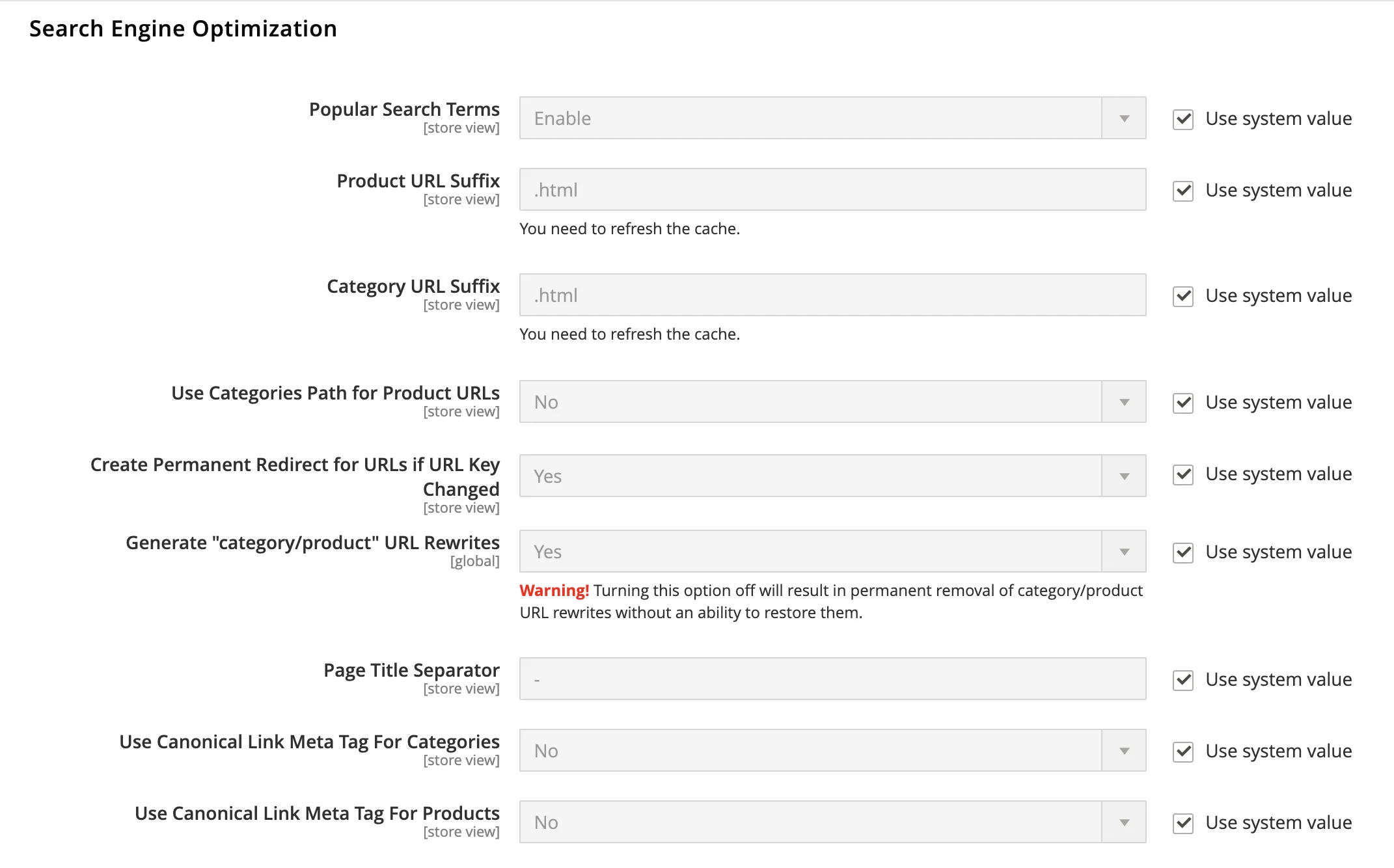Click the Product URL Suffix input field

pyautogui.click(x=832, y=190)
